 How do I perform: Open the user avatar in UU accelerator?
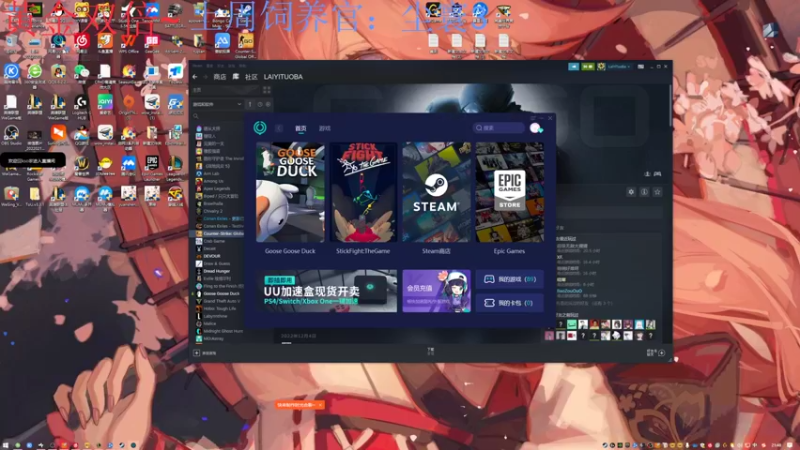click(x=535, y=128)
